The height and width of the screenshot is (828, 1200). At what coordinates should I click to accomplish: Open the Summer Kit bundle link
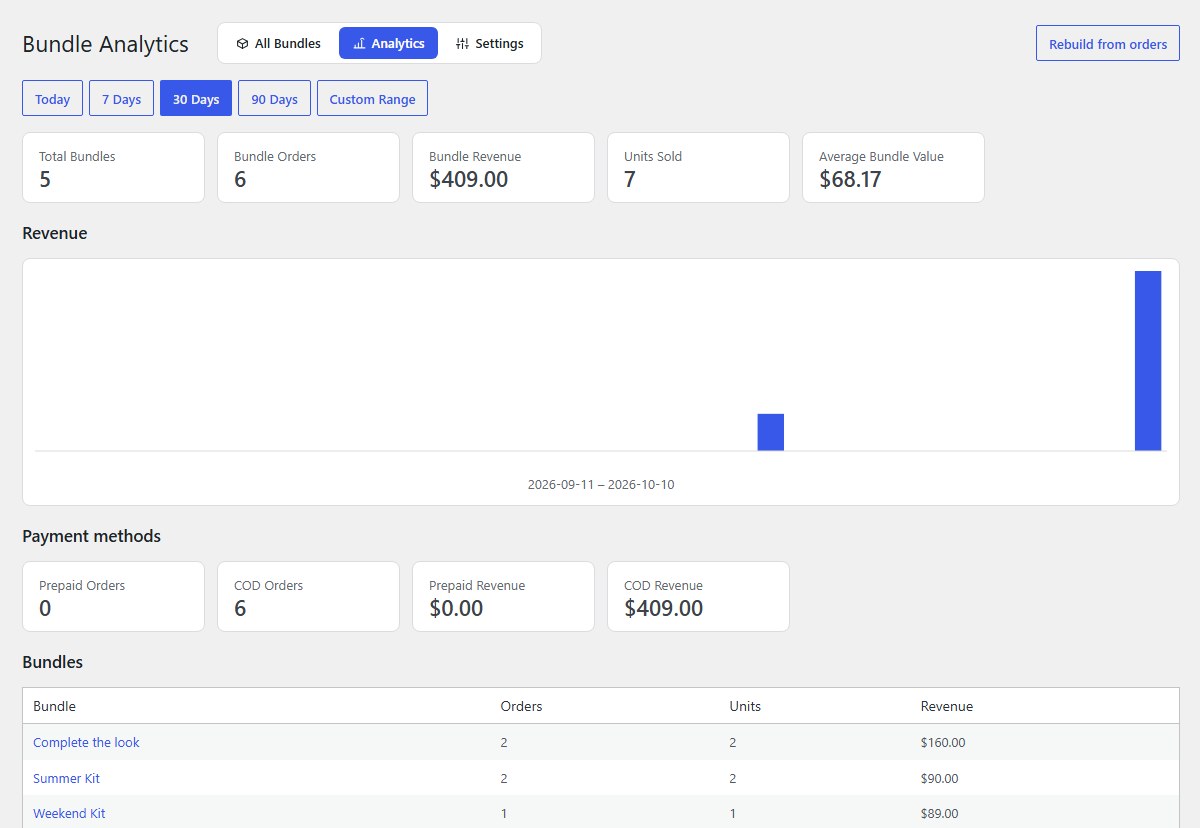(66, 778)
